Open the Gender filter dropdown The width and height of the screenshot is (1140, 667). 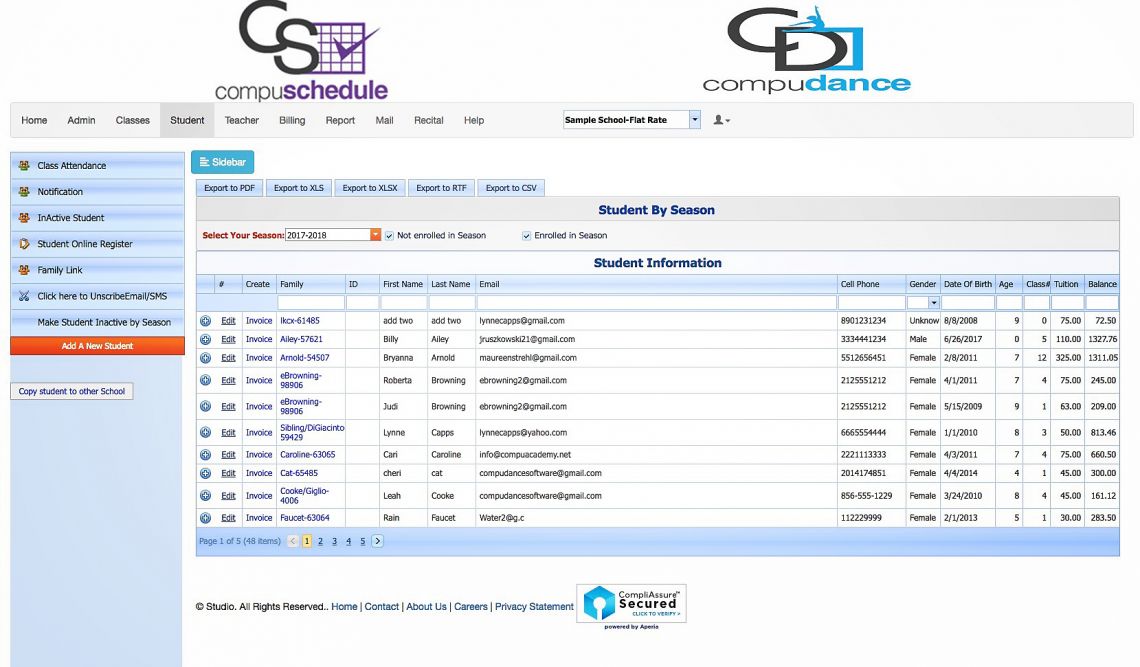pos(934,302)
